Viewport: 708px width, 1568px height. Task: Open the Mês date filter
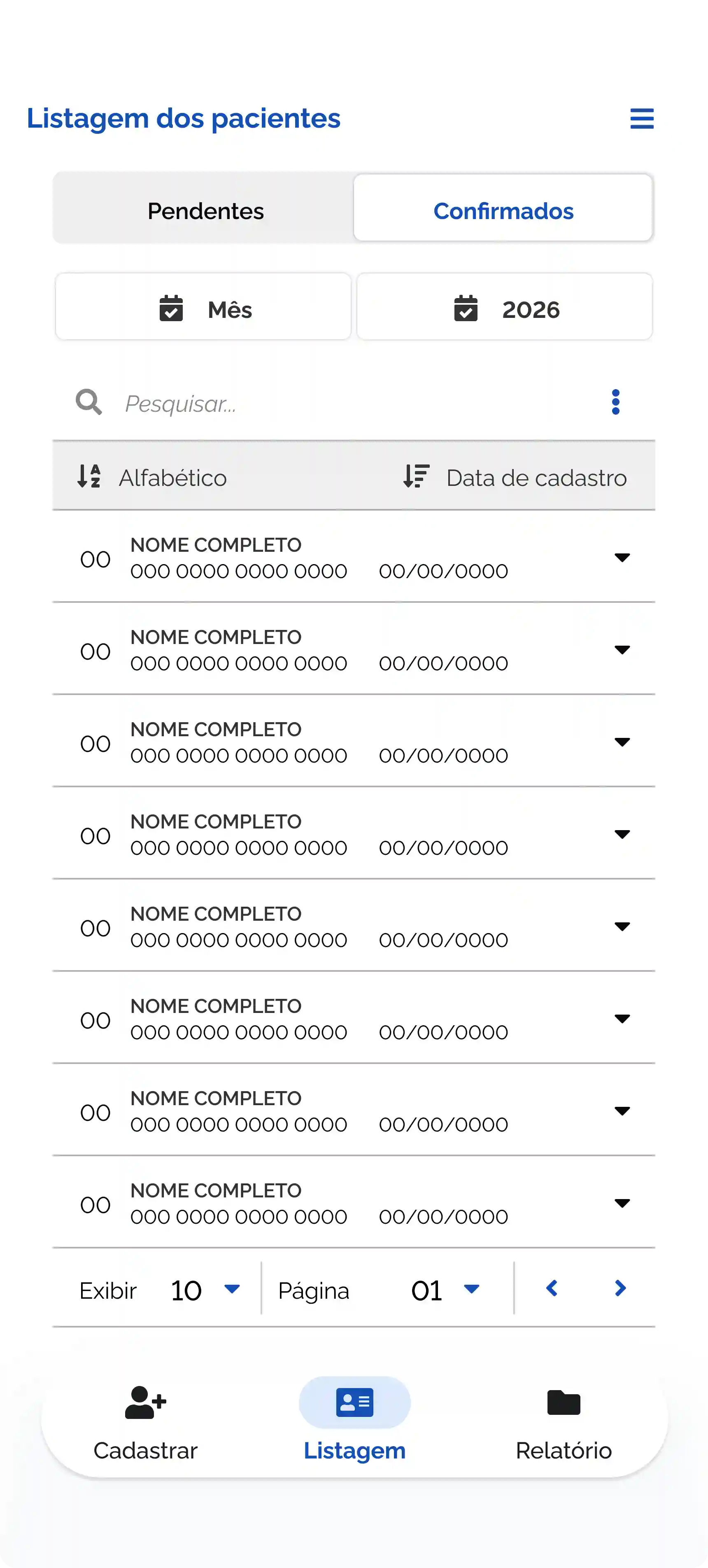(x=204, y=308)
